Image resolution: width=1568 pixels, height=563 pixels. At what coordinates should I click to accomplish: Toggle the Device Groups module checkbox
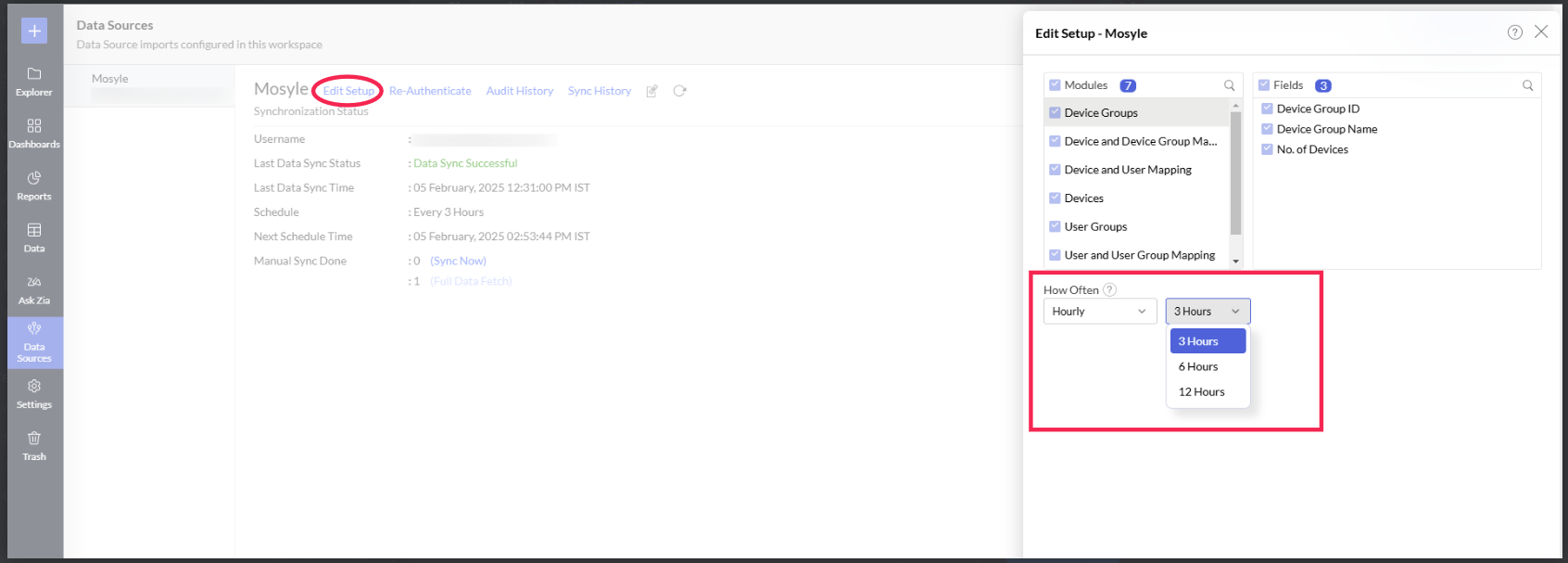pos(1055,112)
